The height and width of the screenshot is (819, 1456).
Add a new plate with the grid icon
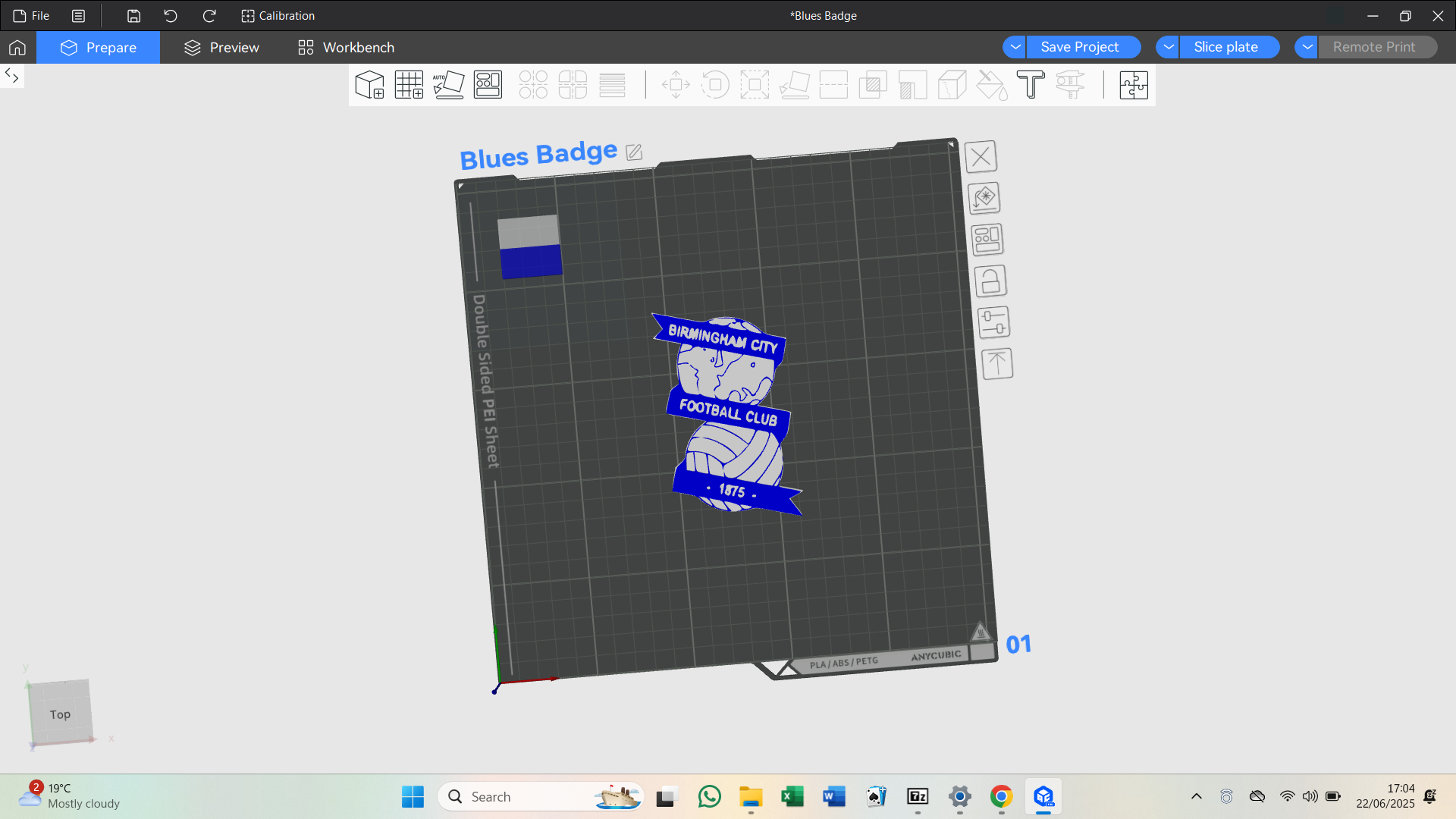pyautogui.click(x=409, y=85)
